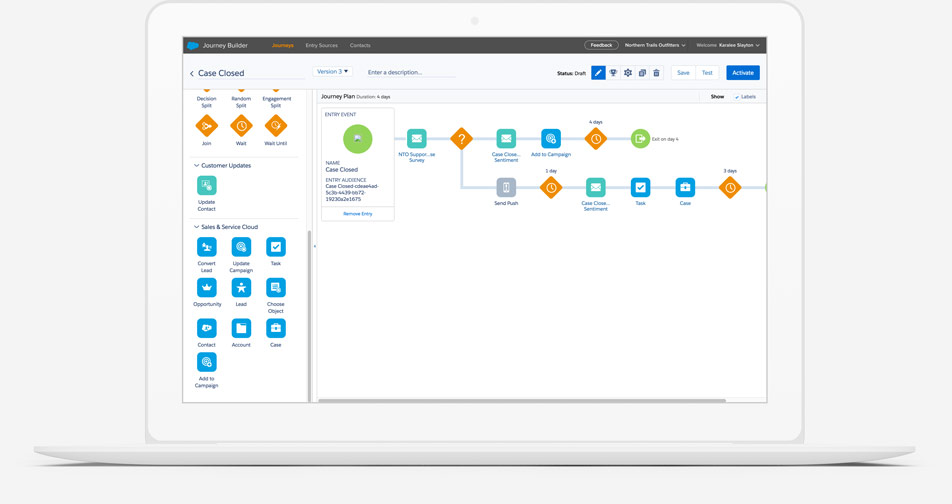Image resolution: width=952 pixels, height=504 pixels.
Task: Collapse the Sales & Service Cloud section
Action: (x=196, y=226)
